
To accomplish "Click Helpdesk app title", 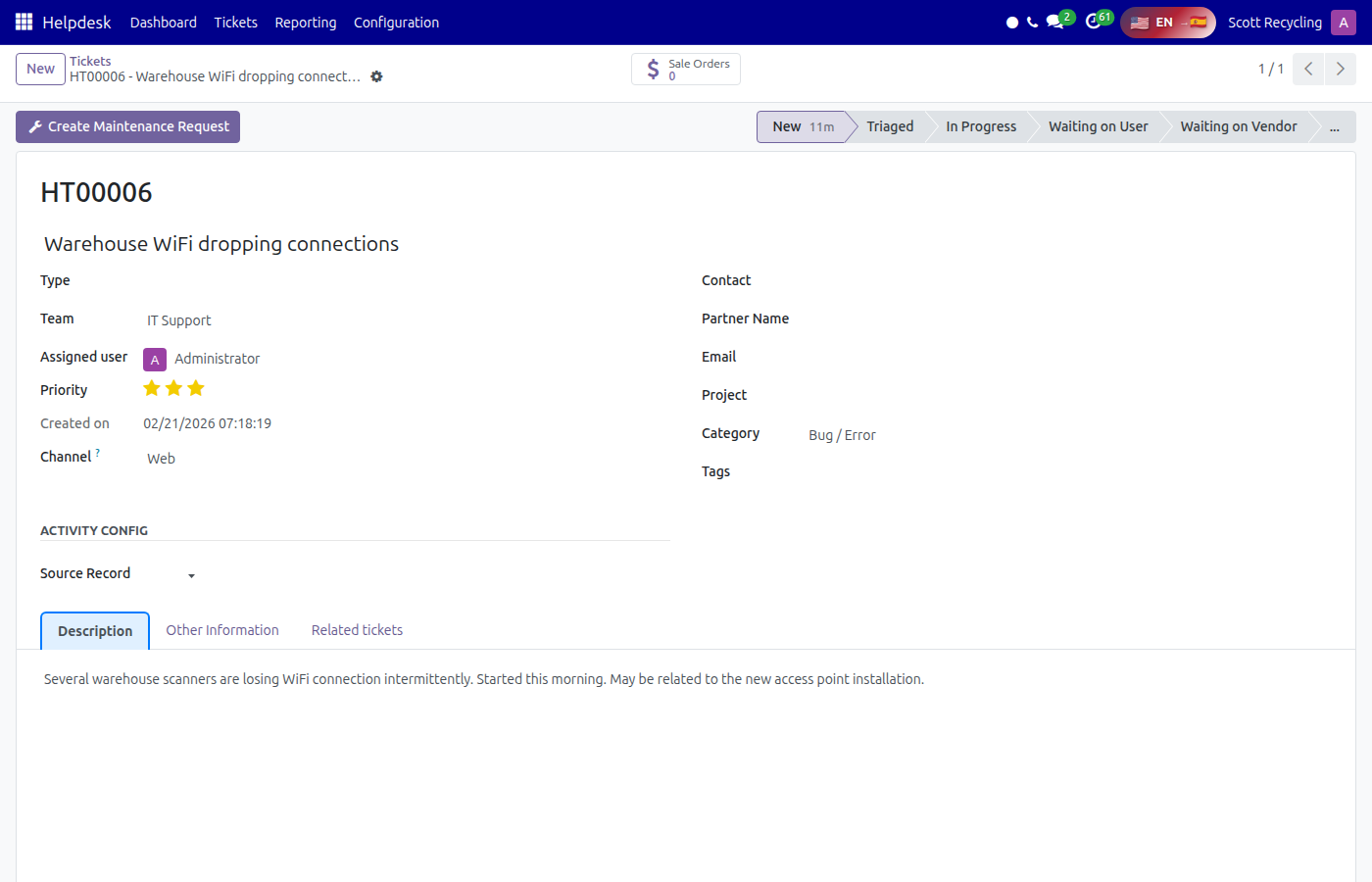I will click(76, 23).
